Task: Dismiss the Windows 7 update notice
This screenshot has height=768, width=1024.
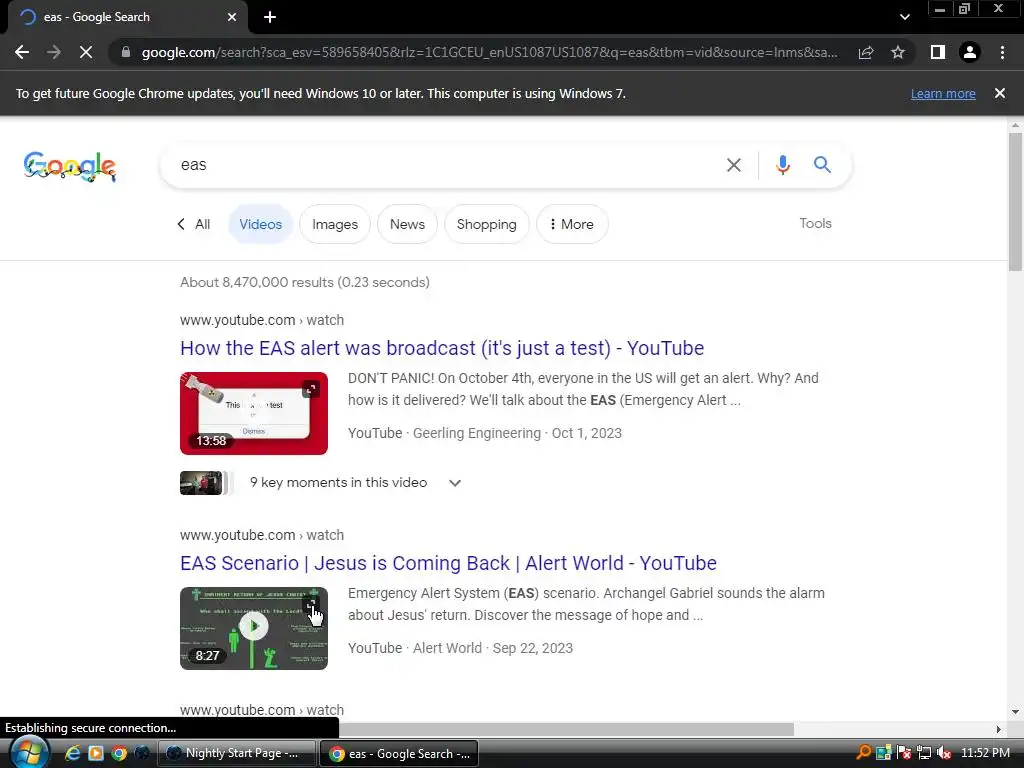Action: 1000,93
